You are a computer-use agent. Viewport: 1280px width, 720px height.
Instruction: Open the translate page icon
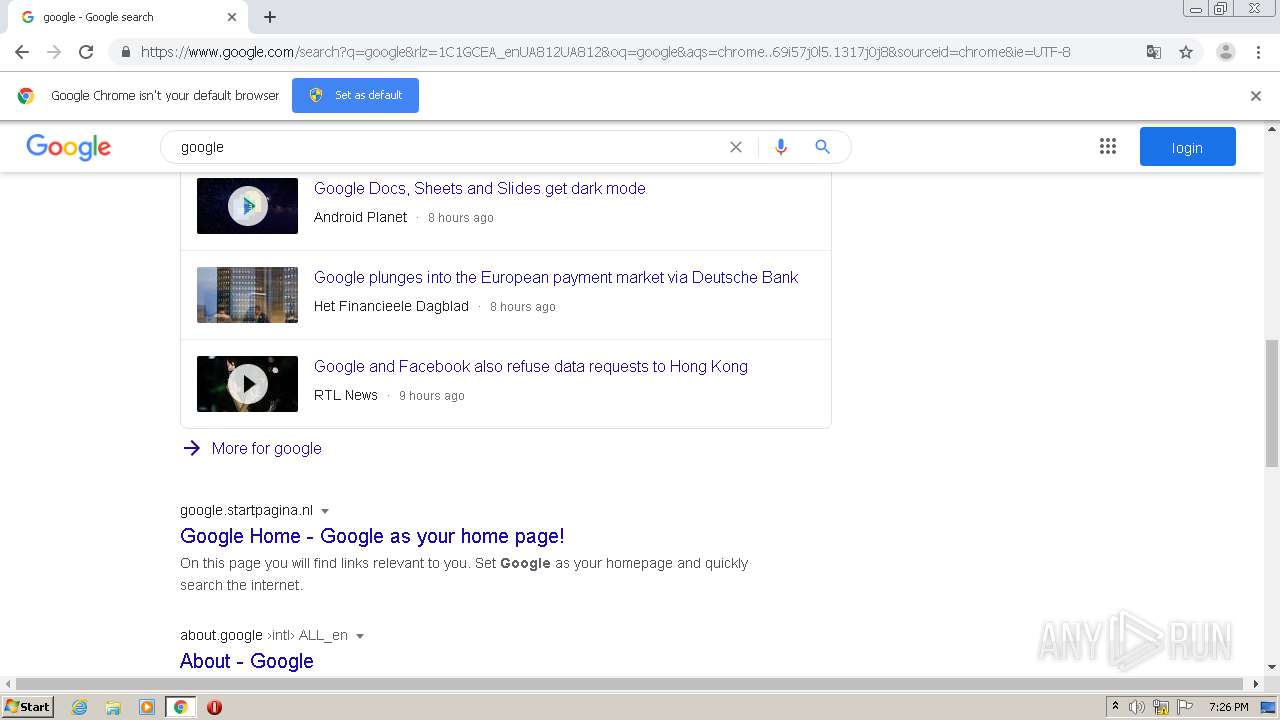pos(1153,52)
